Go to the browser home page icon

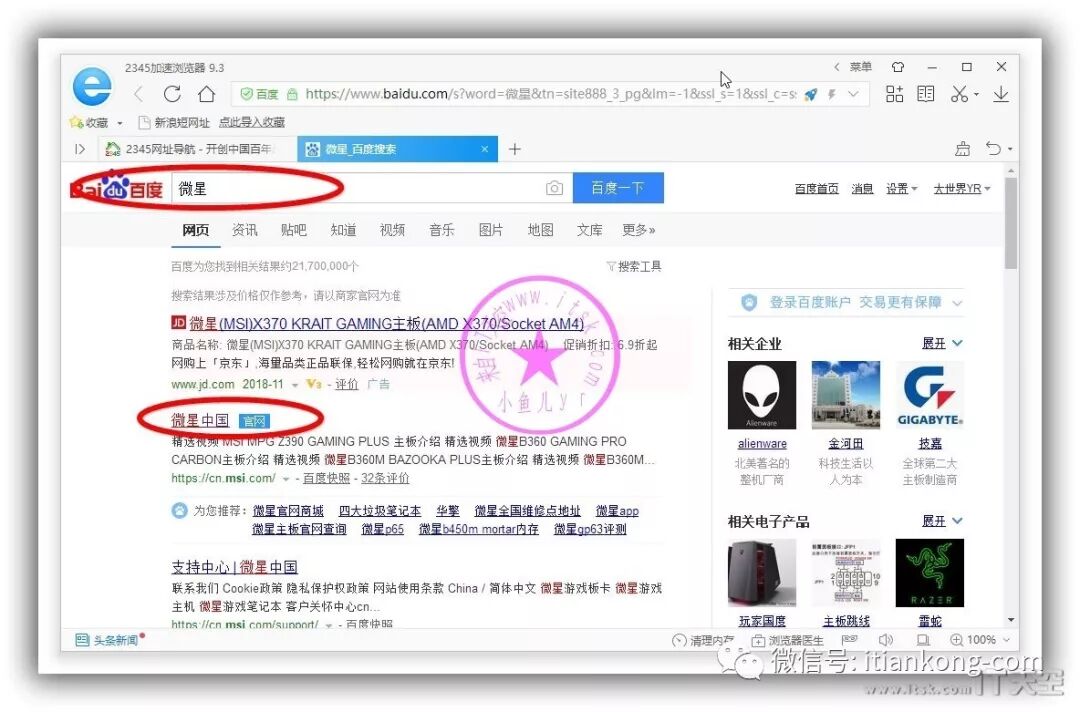(206, 94)
